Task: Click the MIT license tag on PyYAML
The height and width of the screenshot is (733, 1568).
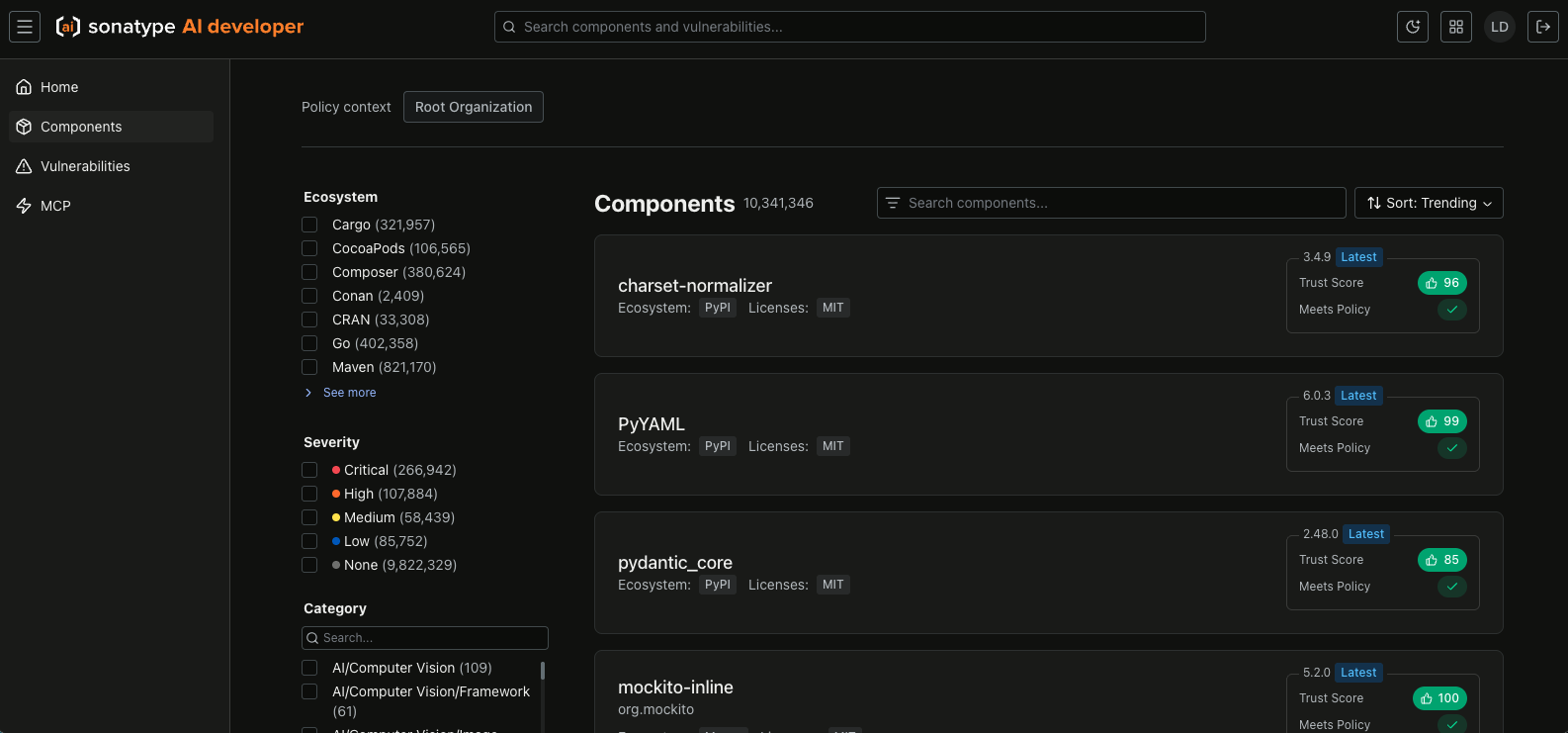Action: (x=833, y=446)
